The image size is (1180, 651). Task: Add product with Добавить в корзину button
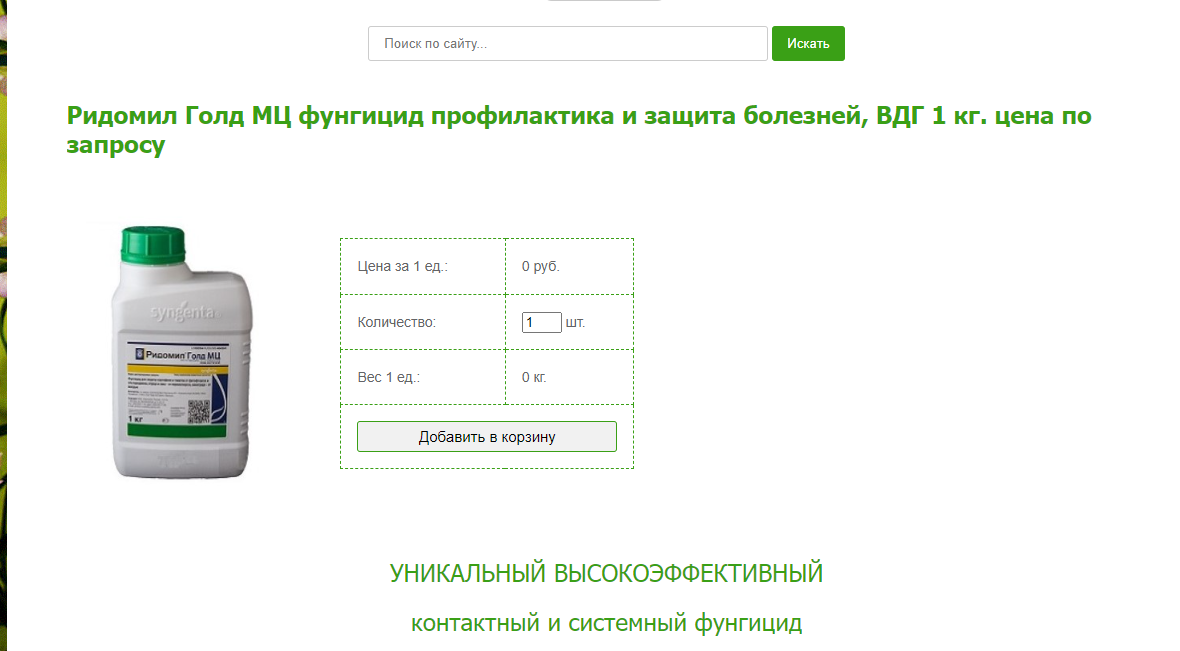click(x=487, y=437)
